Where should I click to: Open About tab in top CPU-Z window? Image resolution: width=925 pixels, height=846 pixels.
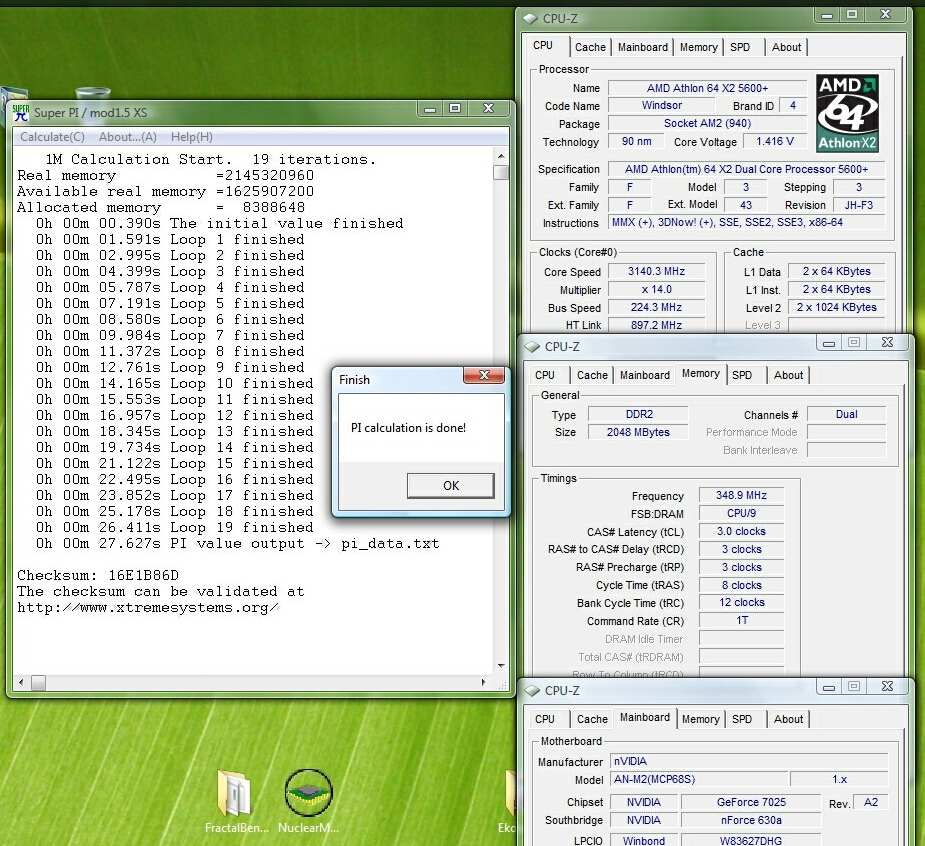click(787, 47)
